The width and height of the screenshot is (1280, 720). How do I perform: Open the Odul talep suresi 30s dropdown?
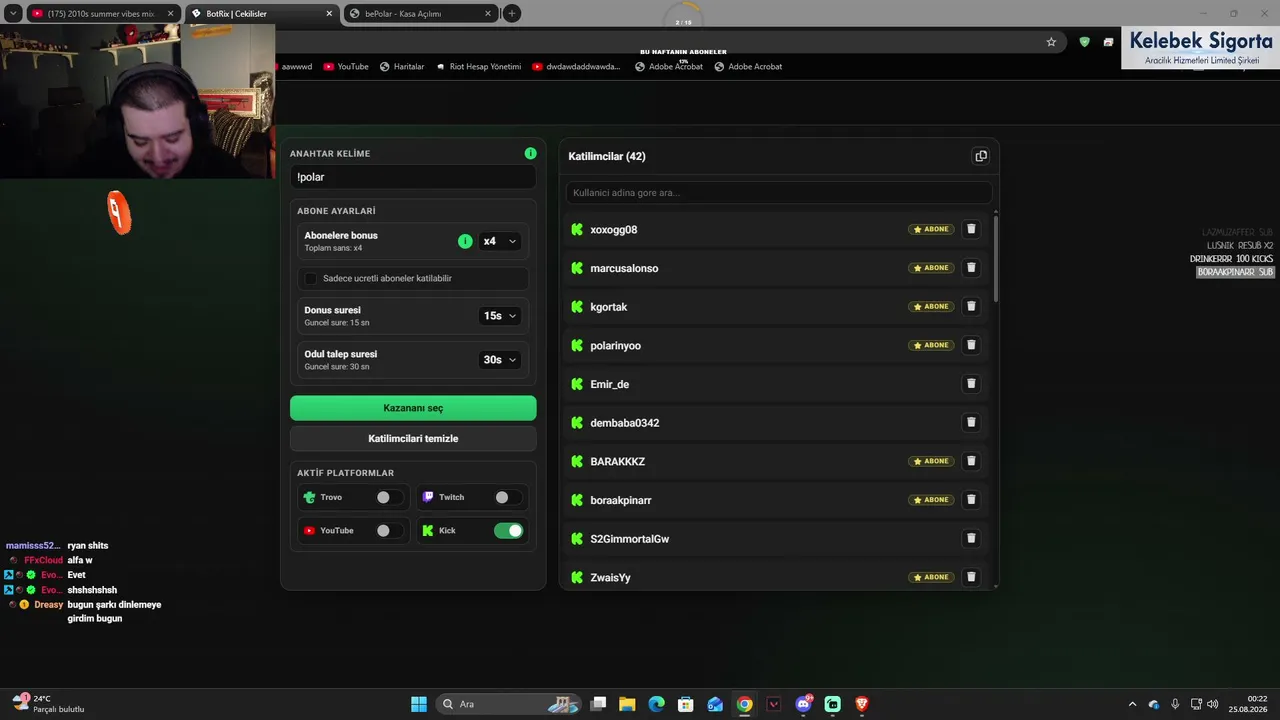500,360
